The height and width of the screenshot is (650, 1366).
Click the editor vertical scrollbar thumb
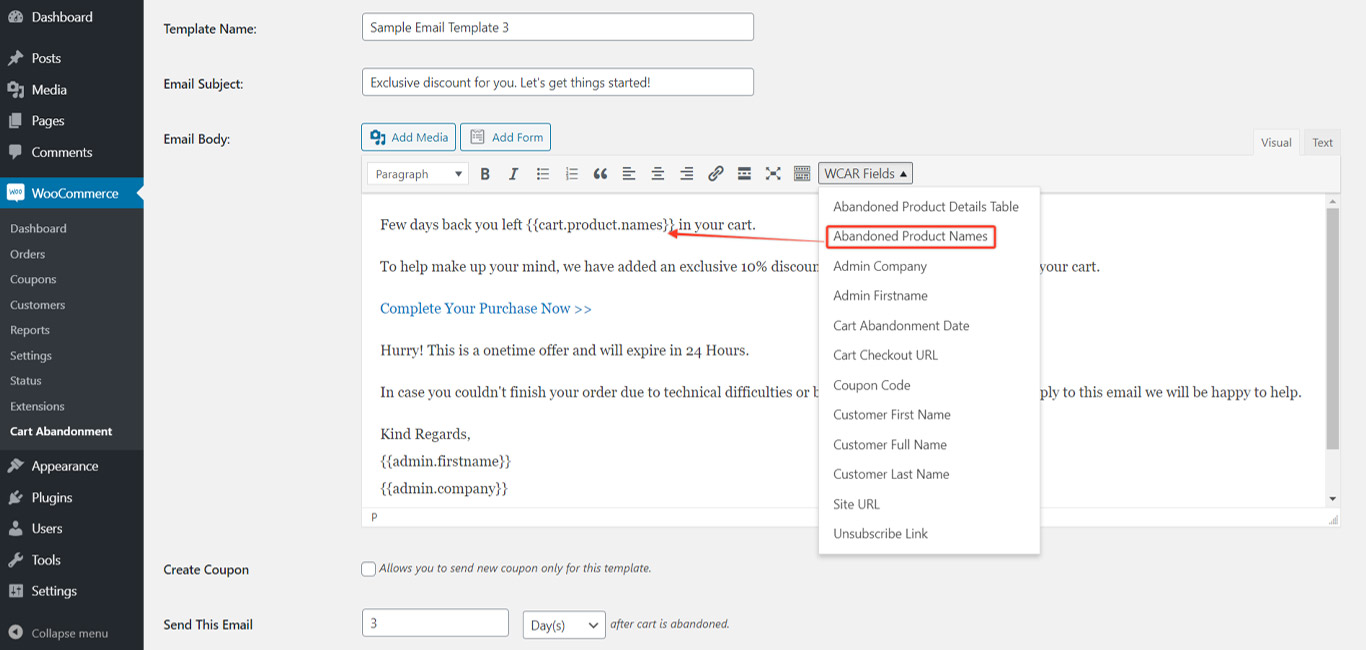point(1332,329)
